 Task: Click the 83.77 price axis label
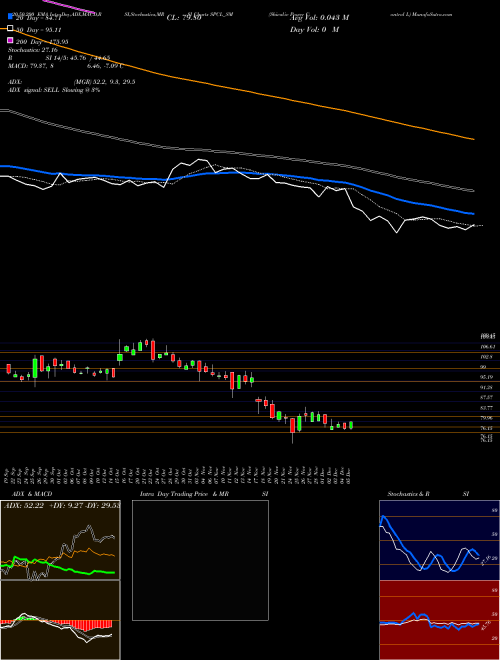pos(487,407)
